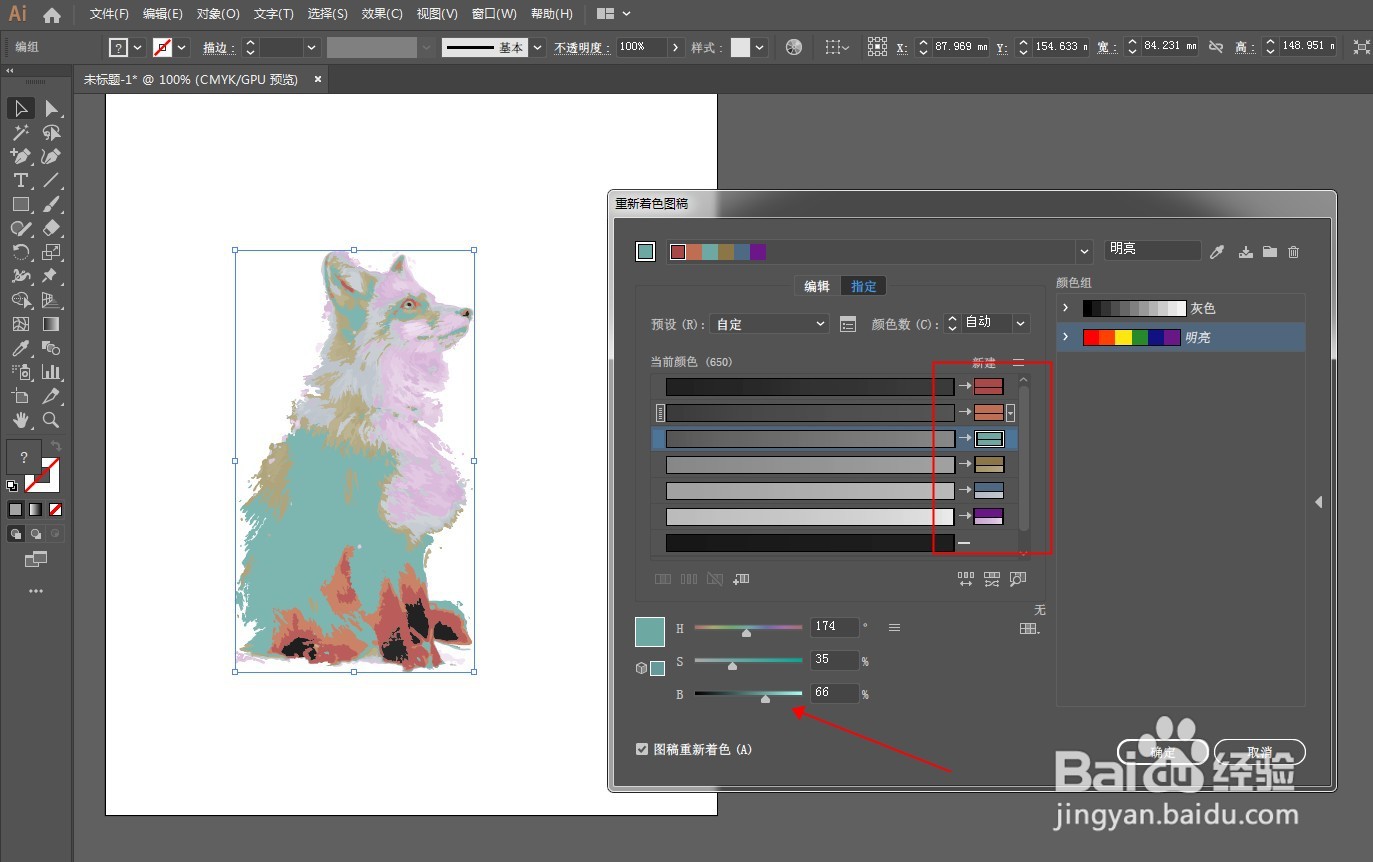
Task: Click the 不透明度 label link
Action: click(581, 47)
